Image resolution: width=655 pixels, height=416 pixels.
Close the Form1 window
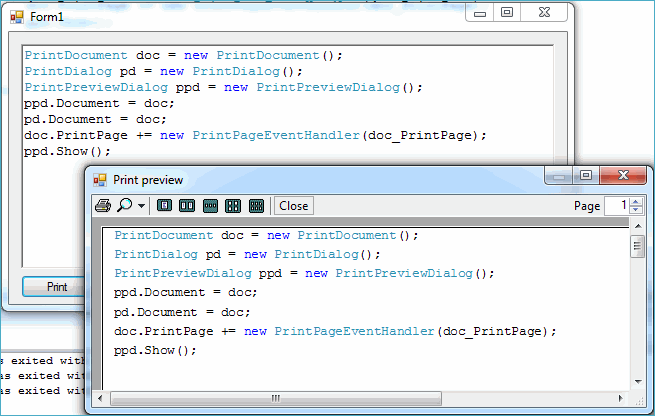pos(544,13)
